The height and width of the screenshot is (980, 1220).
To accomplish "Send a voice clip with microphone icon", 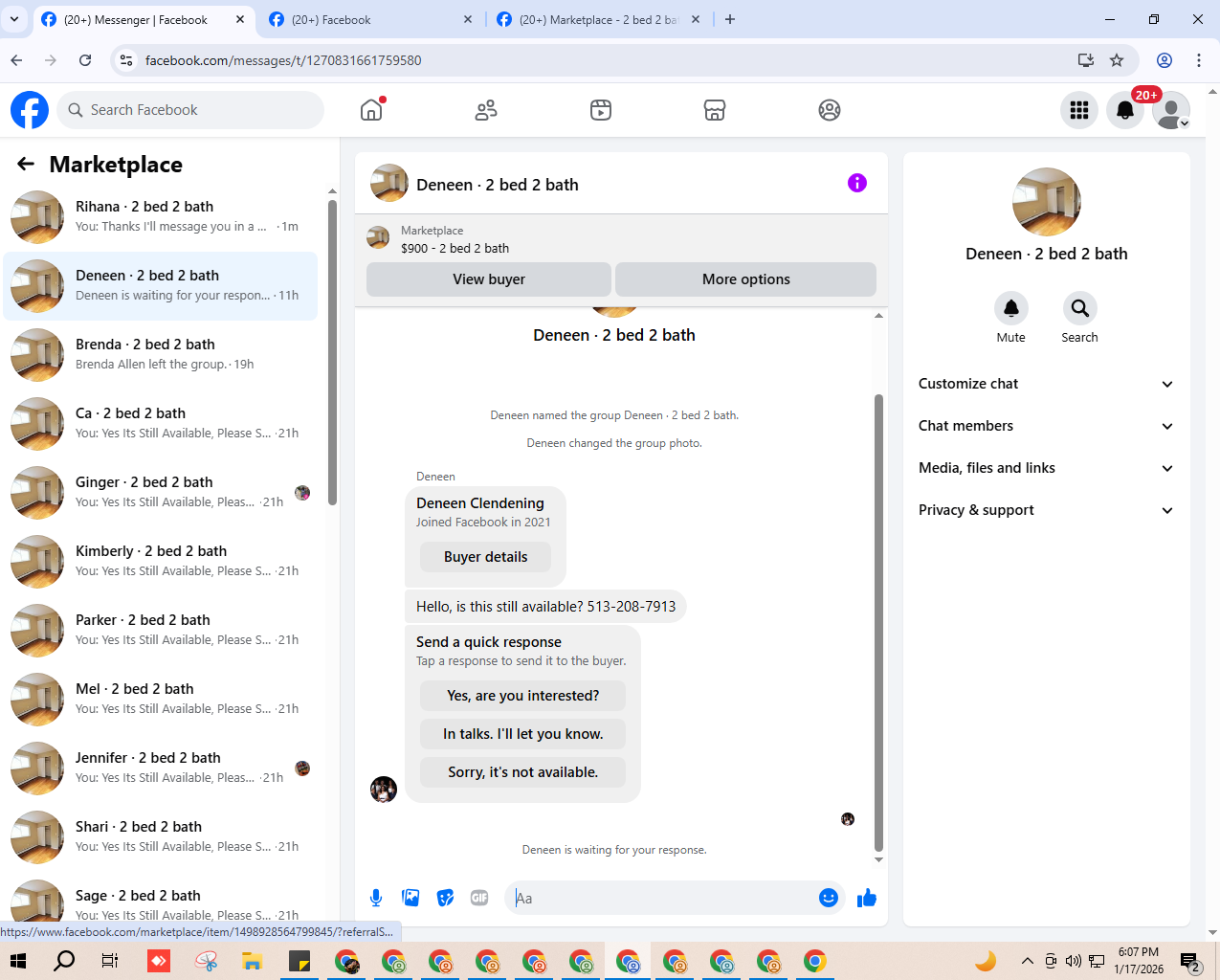I will tap(376, 898).
